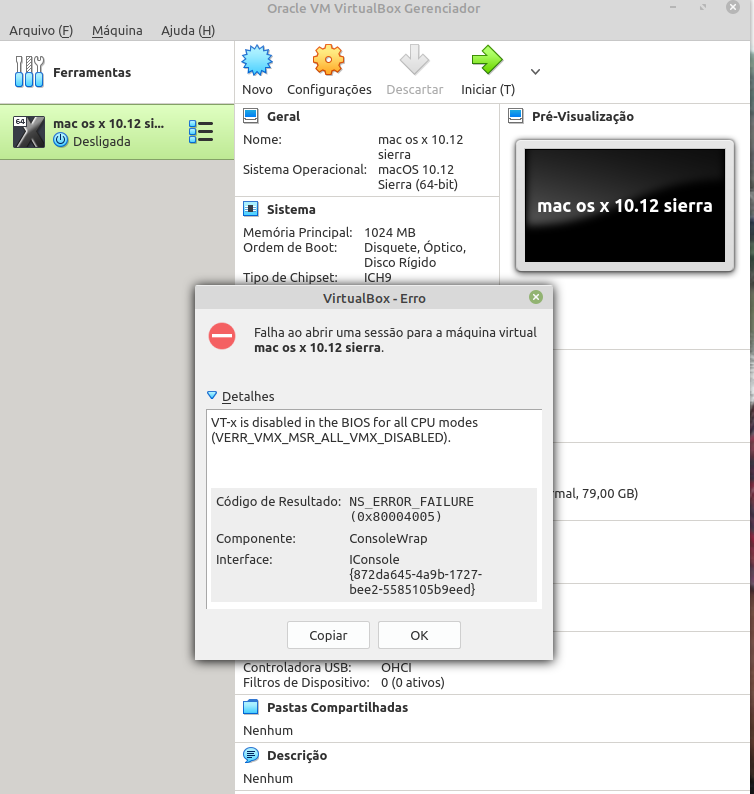Click the Sistema section chip icon
Image resolution: width=754 pixels, height=794 pixels.
point(251,209)
